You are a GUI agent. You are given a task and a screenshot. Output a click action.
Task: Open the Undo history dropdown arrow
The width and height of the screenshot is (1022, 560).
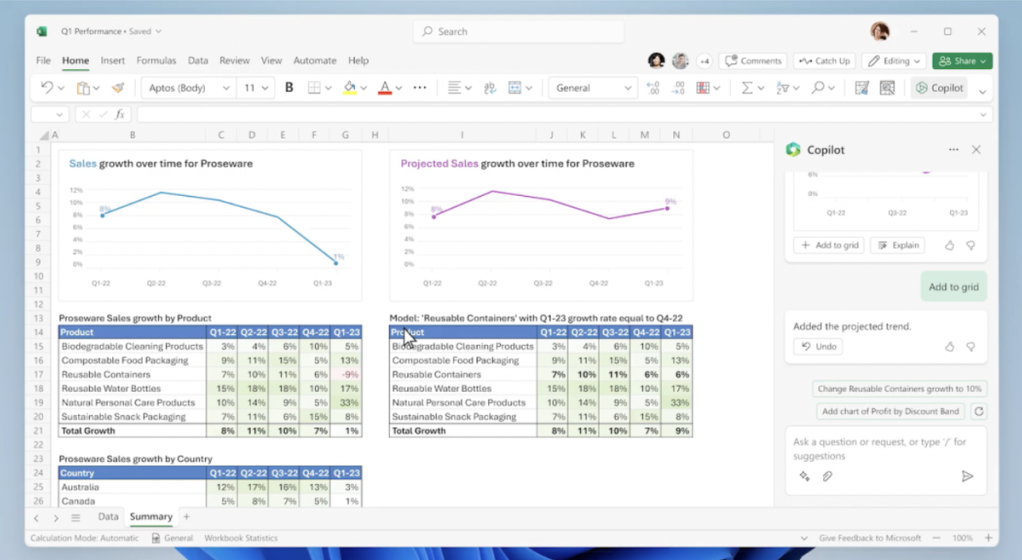61,88
